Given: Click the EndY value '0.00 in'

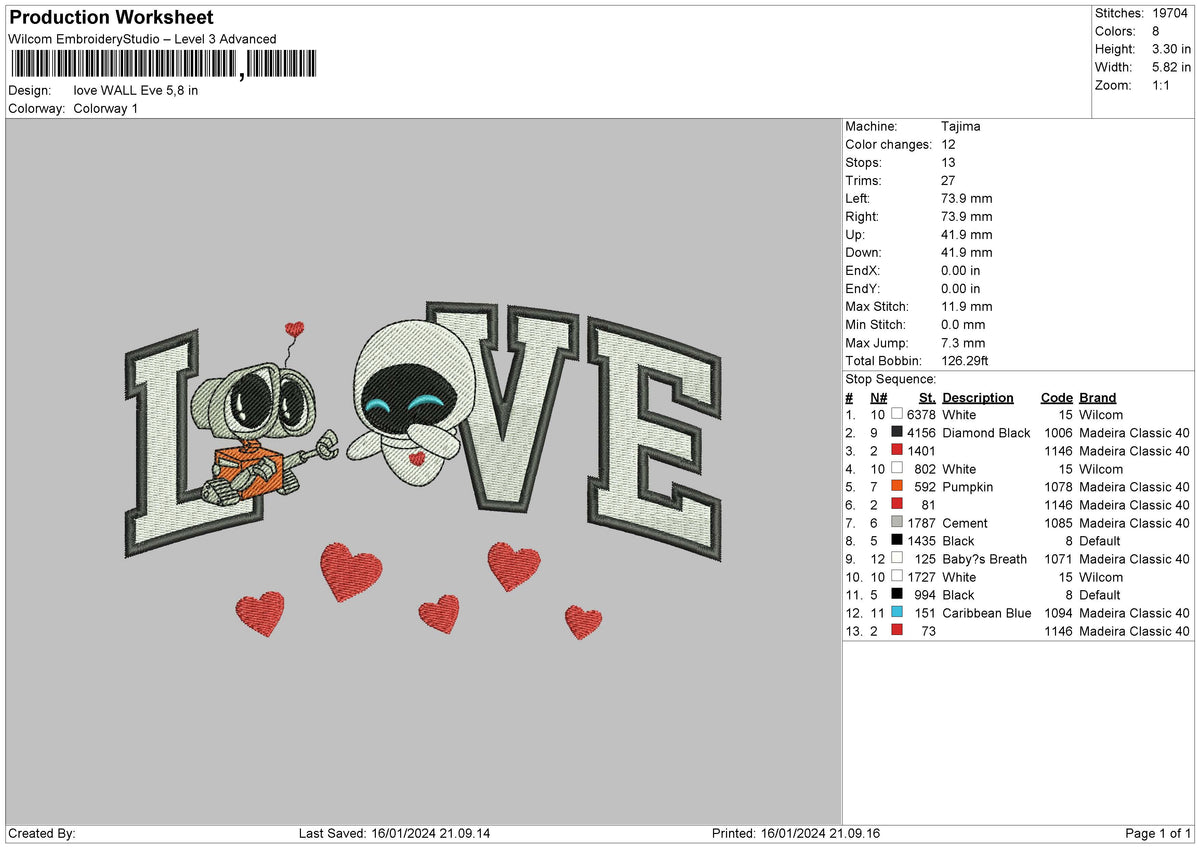Looking at the screenshot, I should click(961, 288).
